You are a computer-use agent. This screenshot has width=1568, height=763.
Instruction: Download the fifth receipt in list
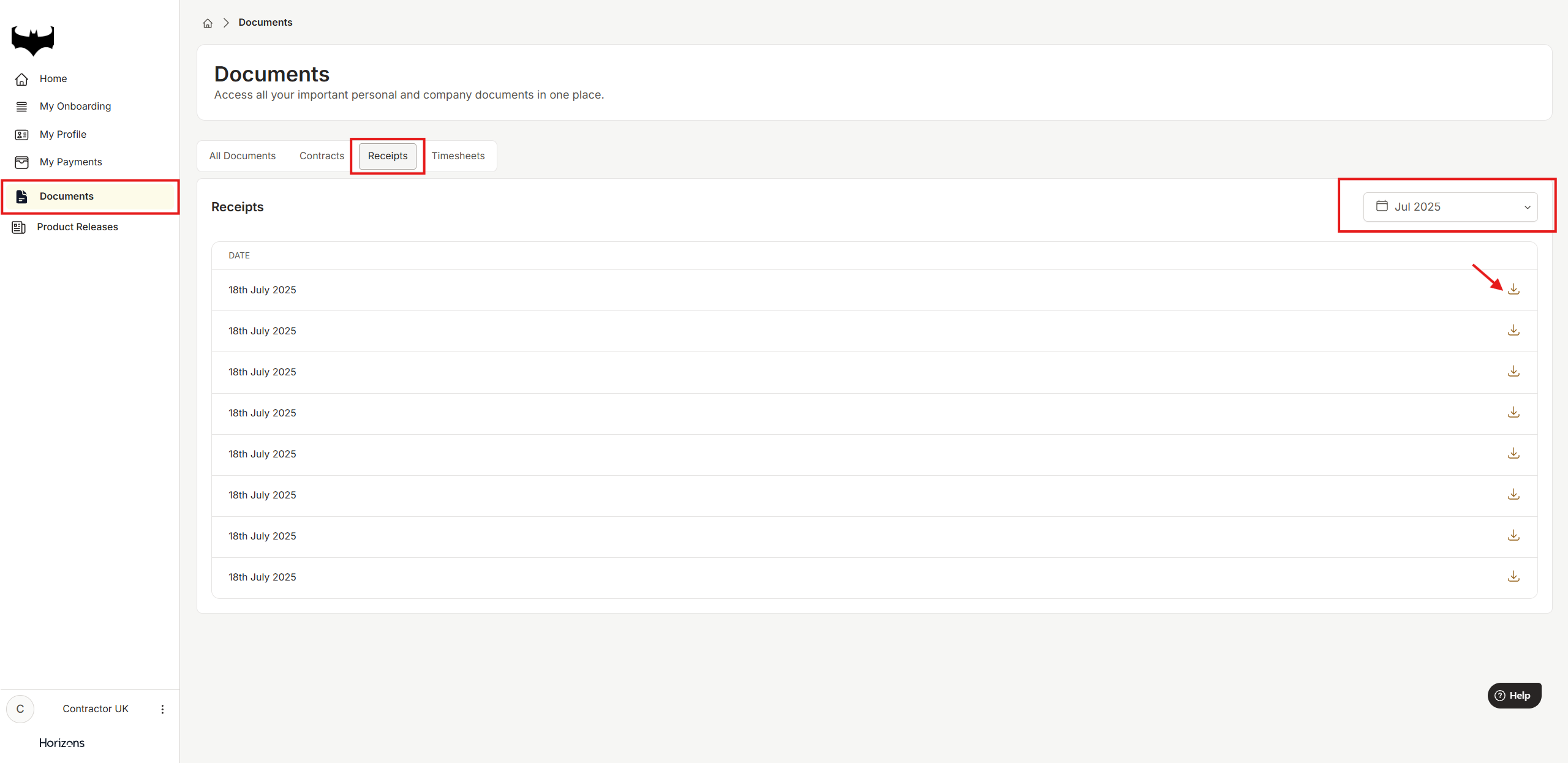(x=1513, y=454)
